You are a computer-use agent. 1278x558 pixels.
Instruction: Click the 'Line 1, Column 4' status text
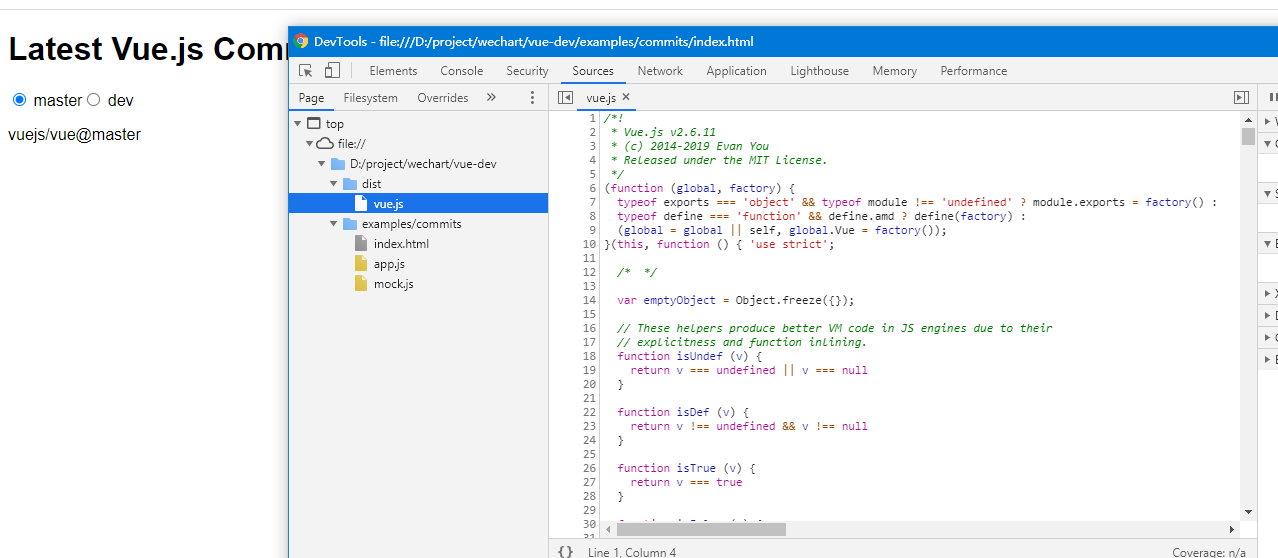[634, 552]
